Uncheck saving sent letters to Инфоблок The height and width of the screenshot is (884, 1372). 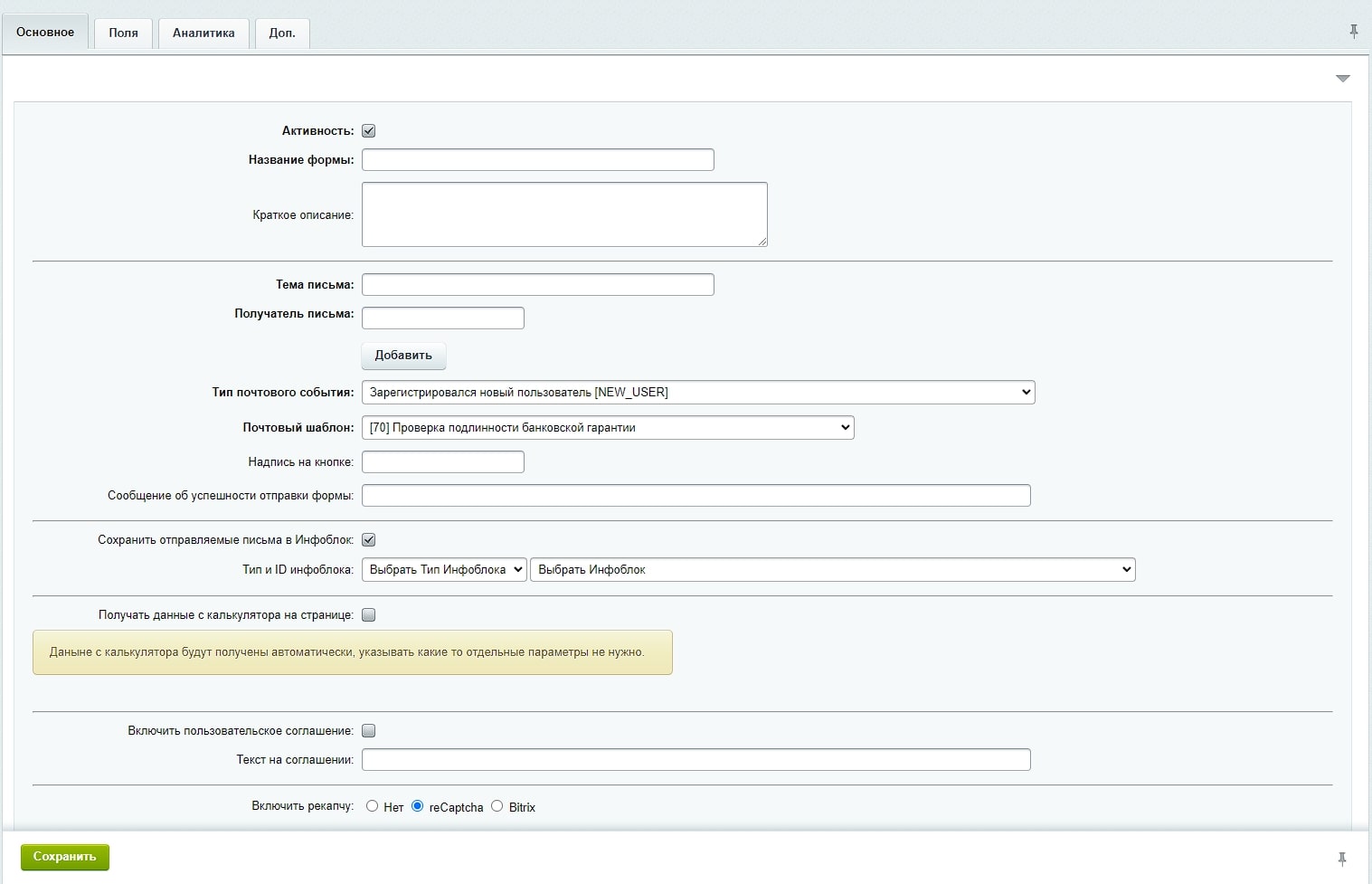click(x=369, y=540)
